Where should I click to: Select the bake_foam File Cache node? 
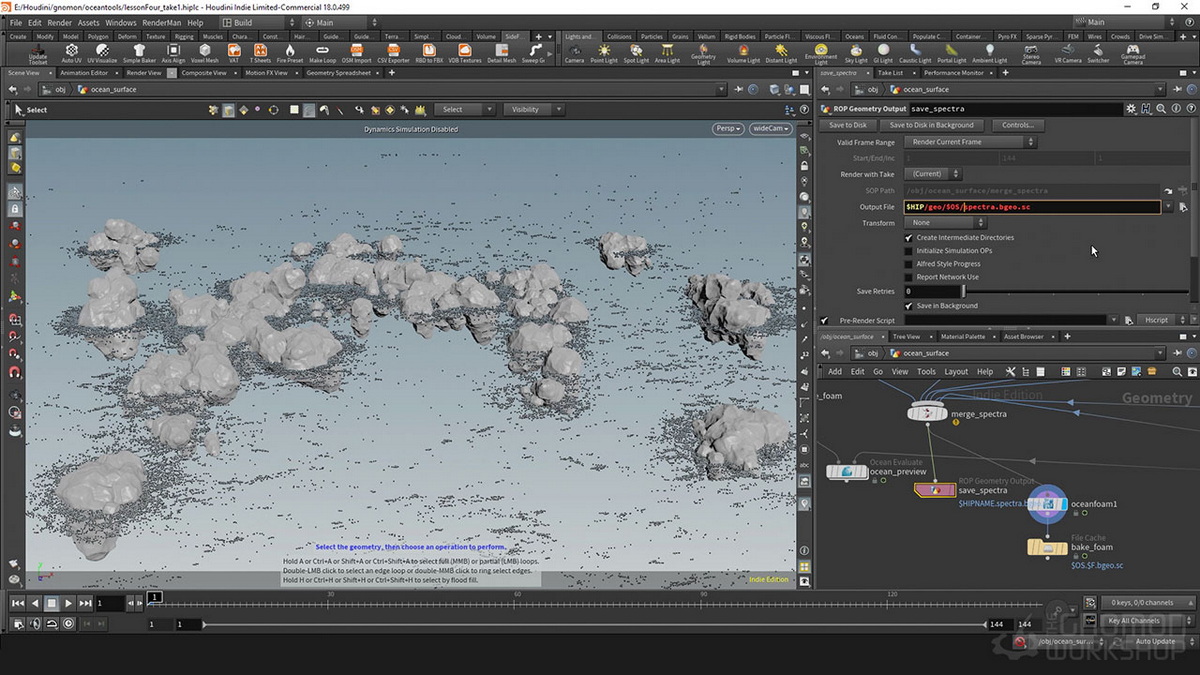coord(1048,547)
